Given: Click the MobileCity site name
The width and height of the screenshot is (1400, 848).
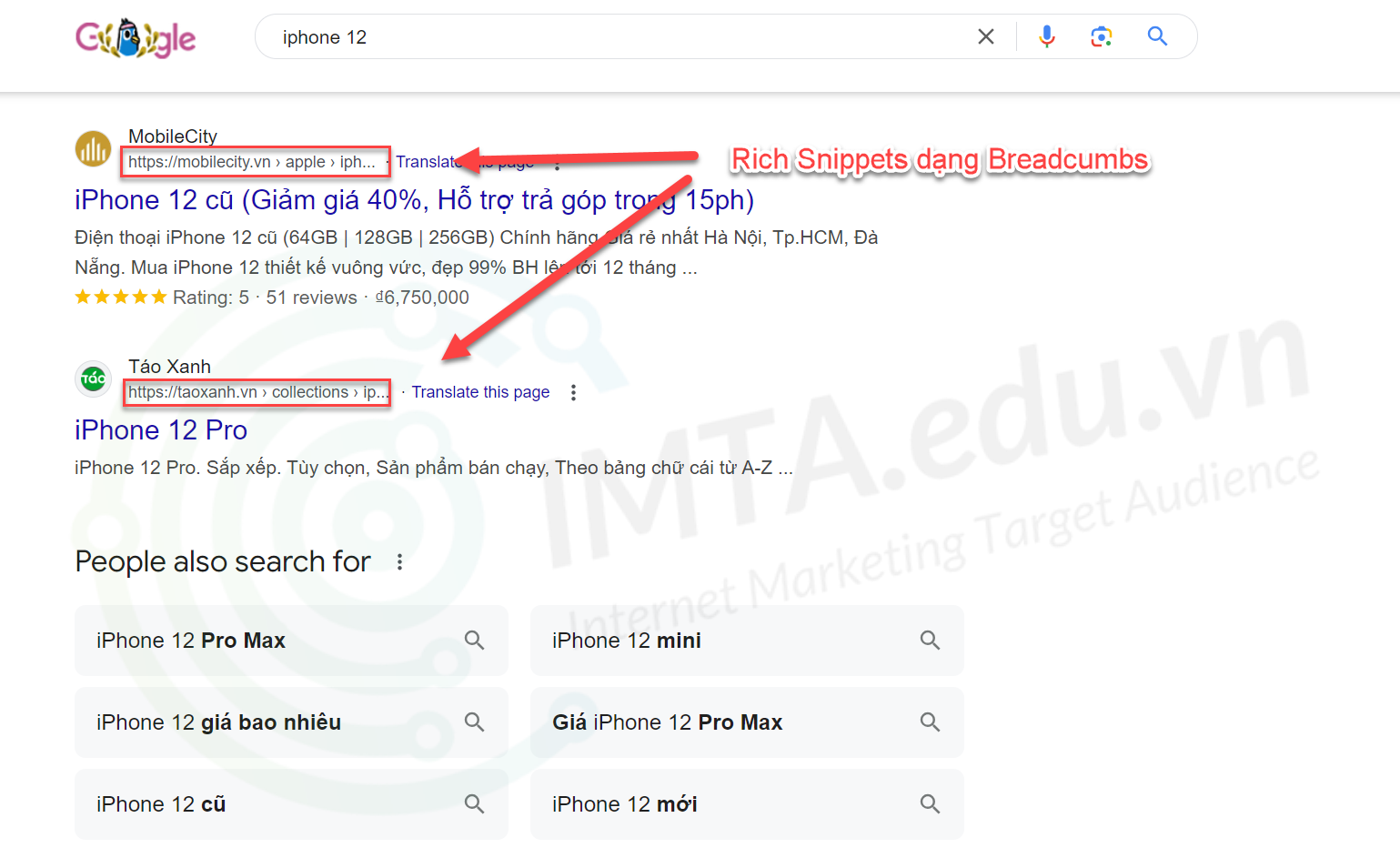Looking at the screenshot, I should coord(173,136).
